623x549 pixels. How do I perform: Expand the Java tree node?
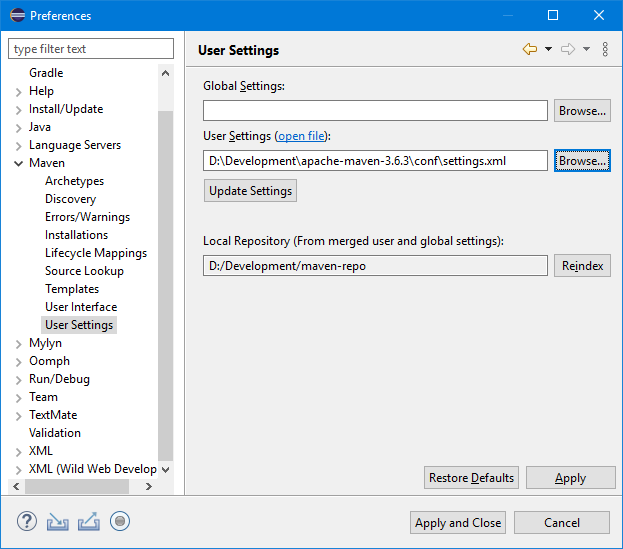[x=18, y=128]
